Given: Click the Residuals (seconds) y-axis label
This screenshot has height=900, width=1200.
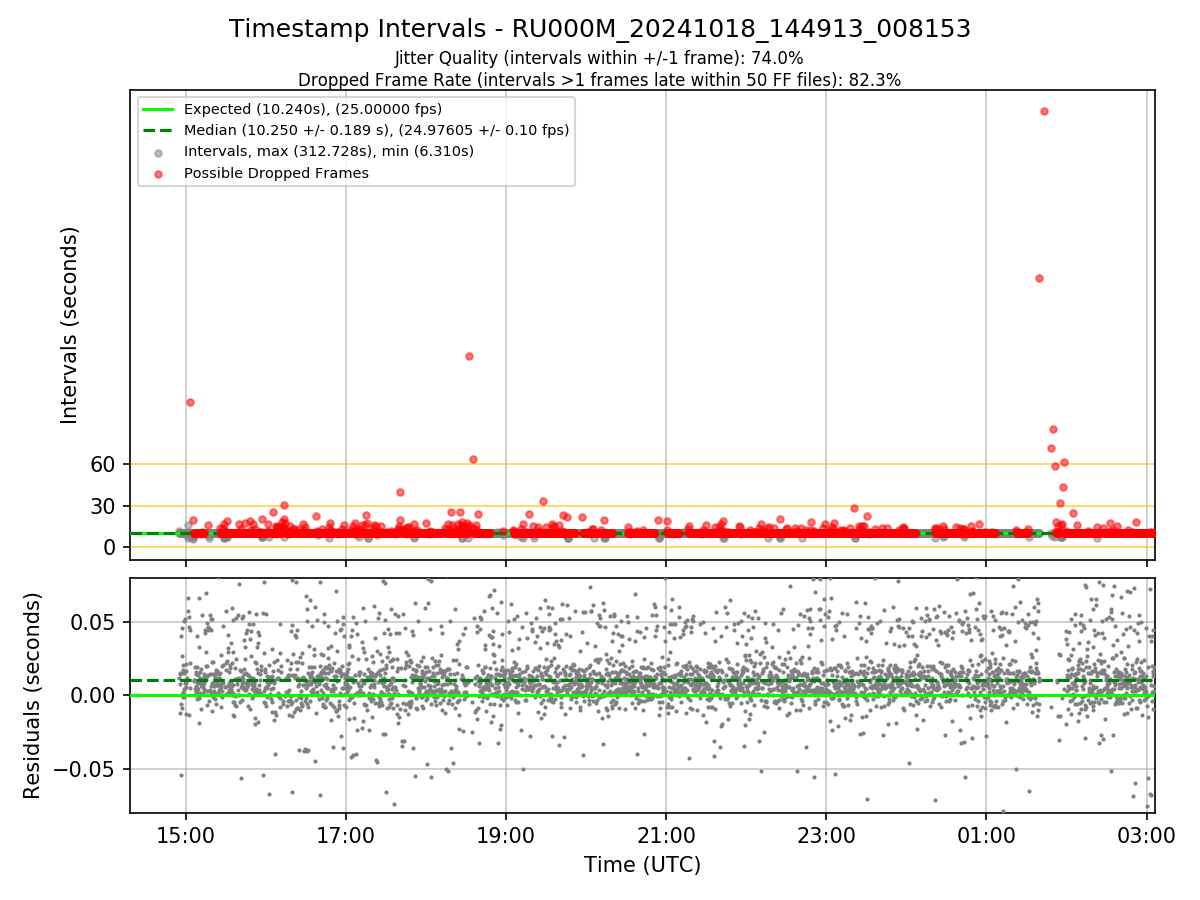Looking at the screenshot, I should [x=33, y=695].
